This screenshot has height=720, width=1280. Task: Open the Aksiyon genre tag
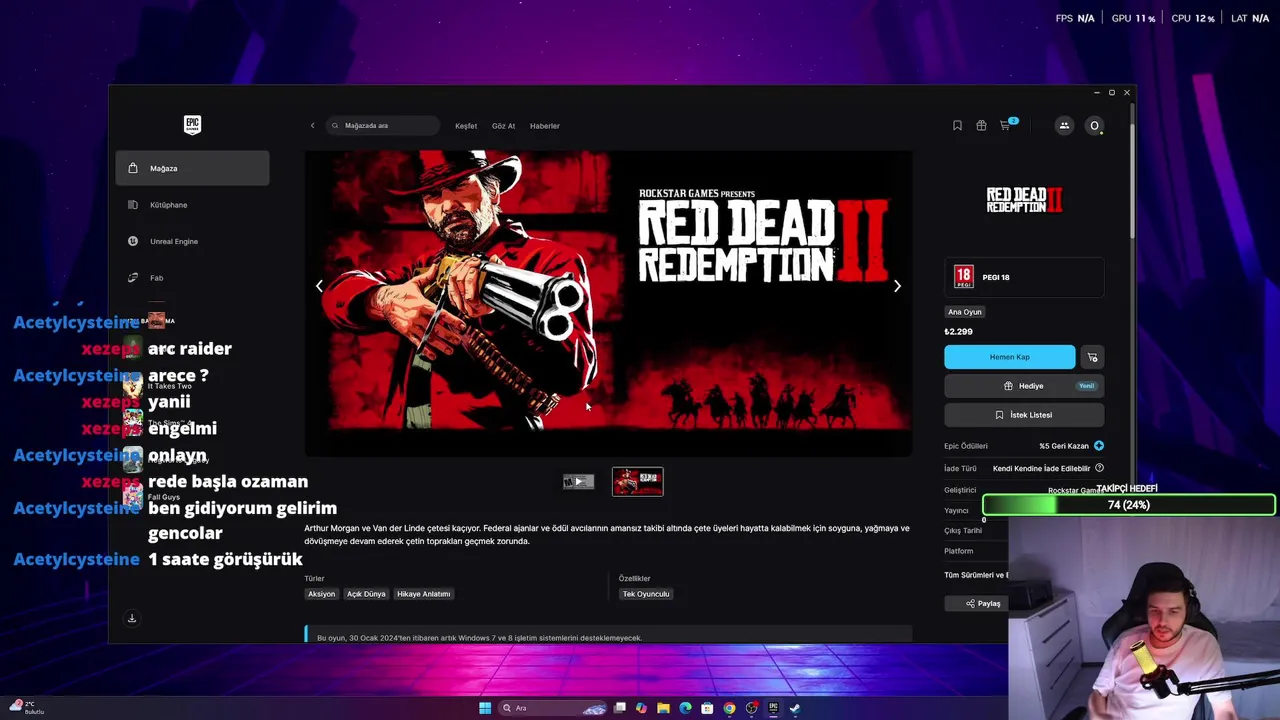pos(322,594)
